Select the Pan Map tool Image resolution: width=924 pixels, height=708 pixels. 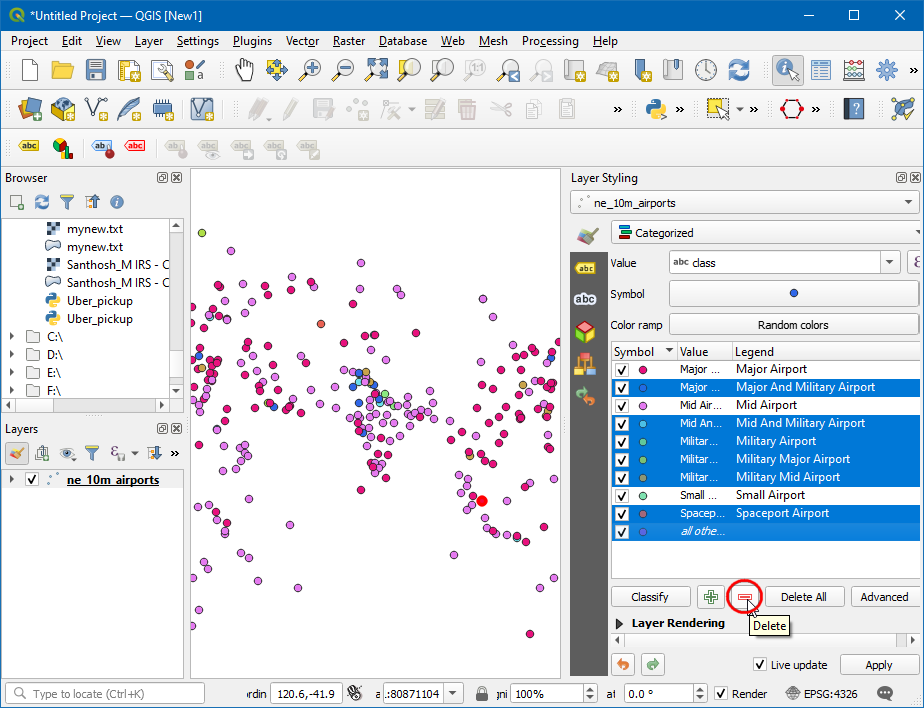point(244,70)
